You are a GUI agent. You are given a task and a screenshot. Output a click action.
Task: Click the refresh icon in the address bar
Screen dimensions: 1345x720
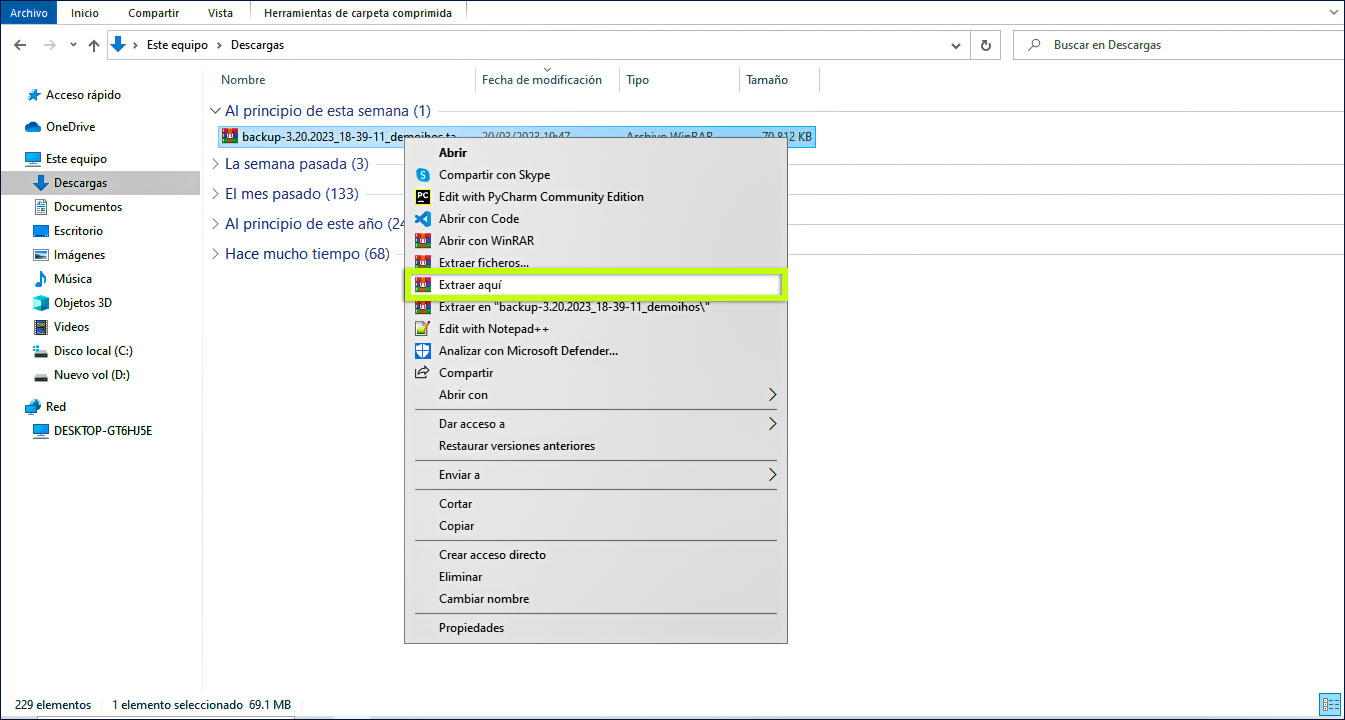tap(986, 44)
